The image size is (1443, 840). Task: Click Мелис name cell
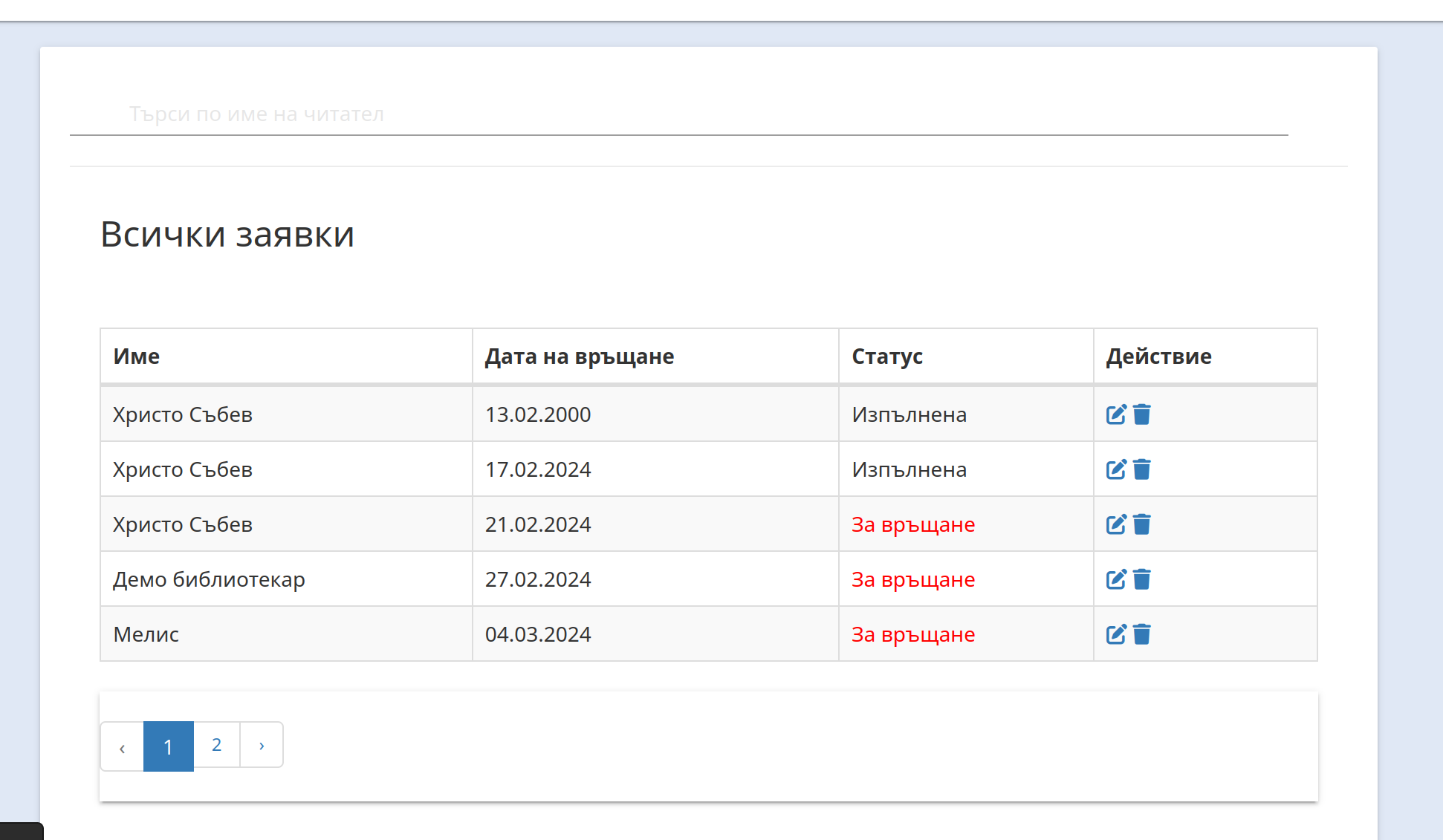pos(146,634)
